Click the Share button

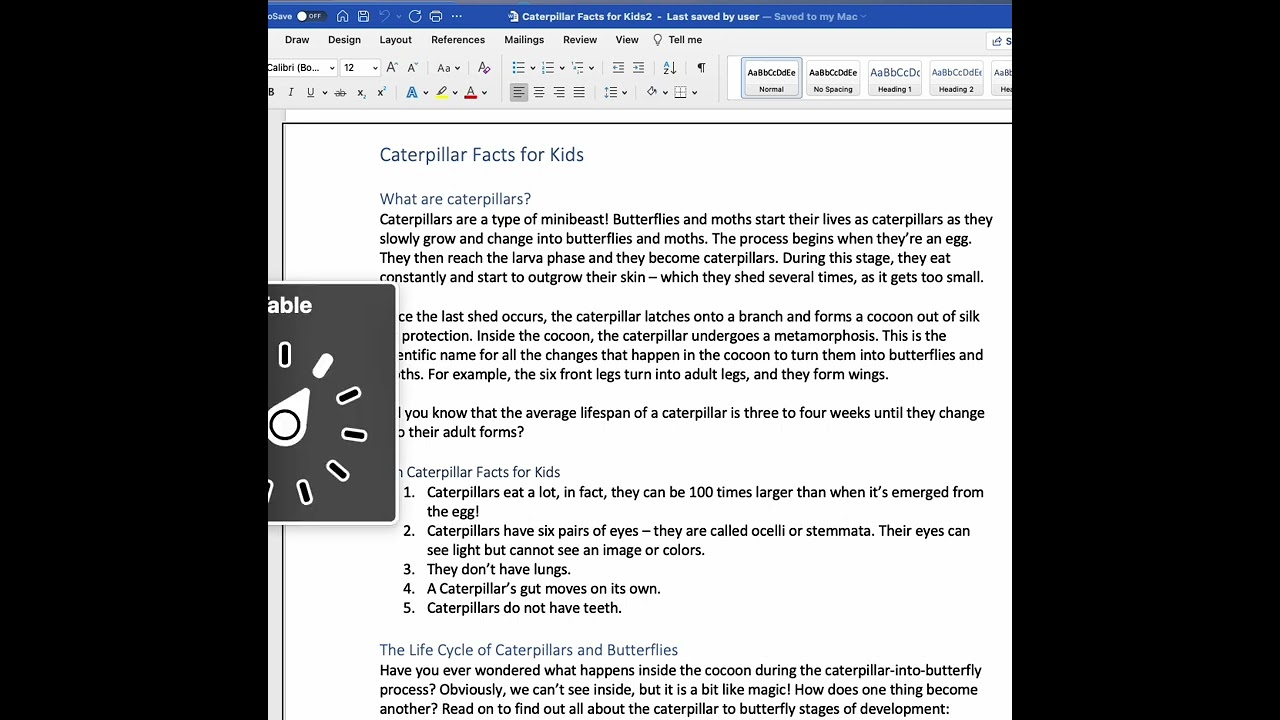(x=1000, y=41)
